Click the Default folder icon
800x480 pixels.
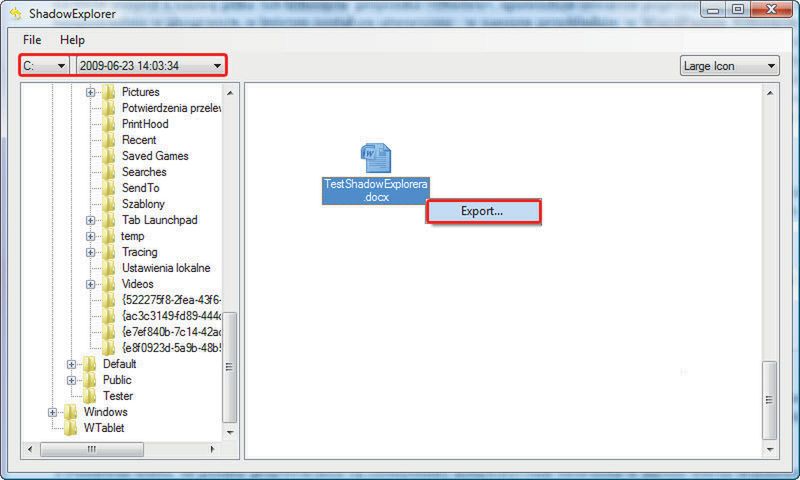click(x=89, y=364)
